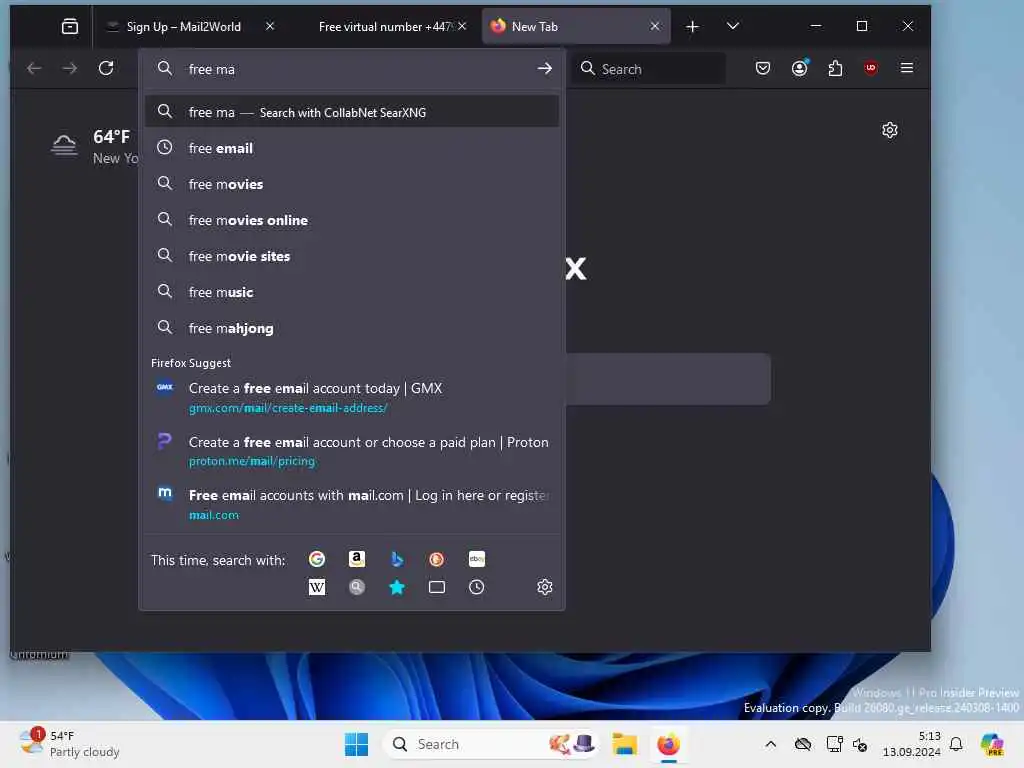Select eBay one-off search icon
This screenshot has height=768, width=1024.
(x=477, y=559)
